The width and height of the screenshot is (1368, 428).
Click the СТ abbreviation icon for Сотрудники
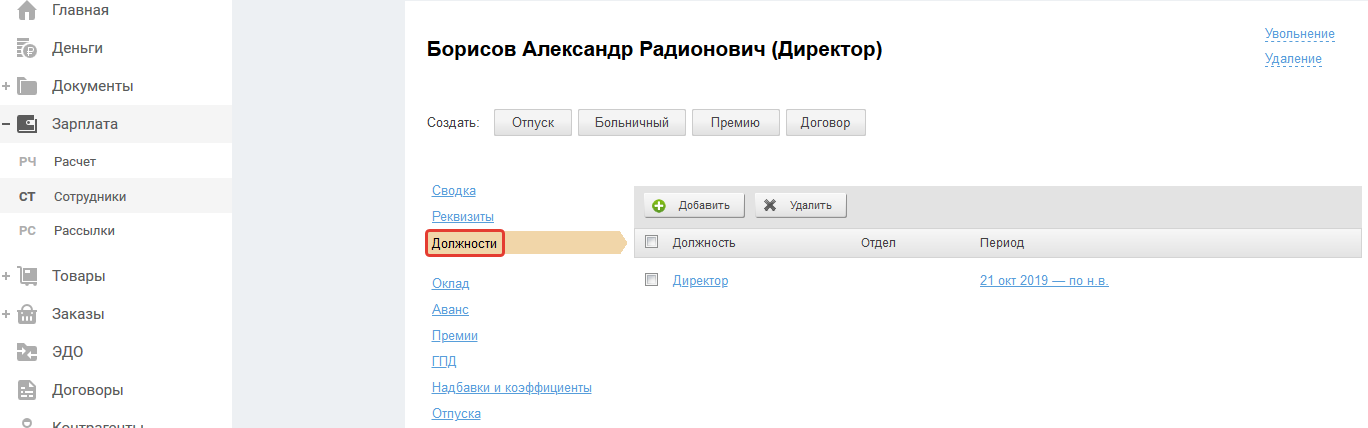(x=27, y=197)
